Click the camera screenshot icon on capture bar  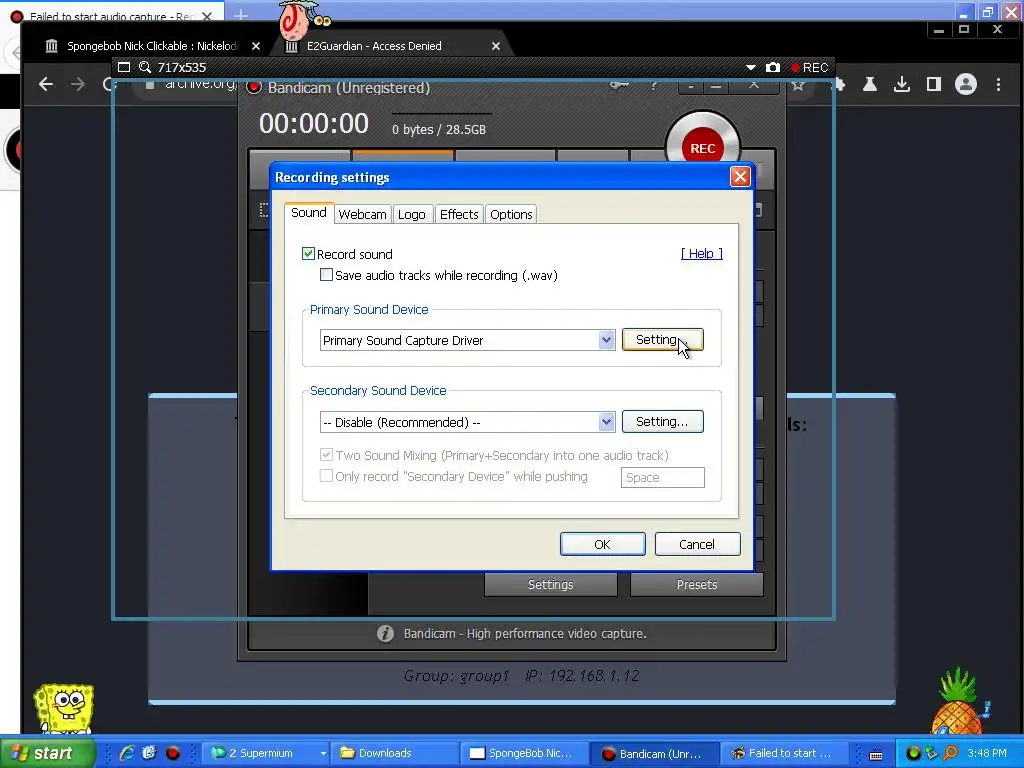773,67
